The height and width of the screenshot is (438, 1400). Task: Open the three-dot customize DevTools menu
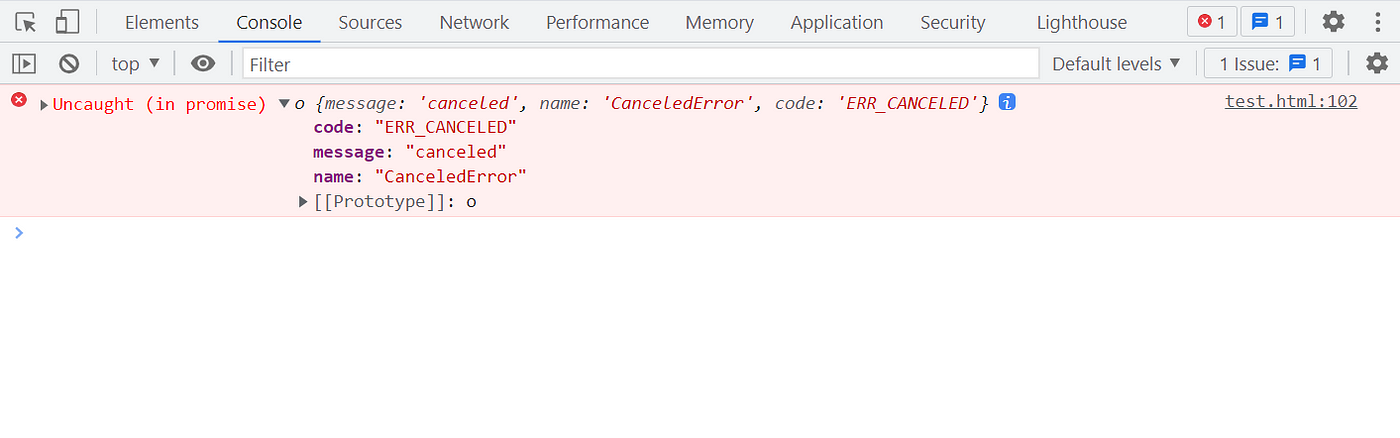[x=1378, y=22]
